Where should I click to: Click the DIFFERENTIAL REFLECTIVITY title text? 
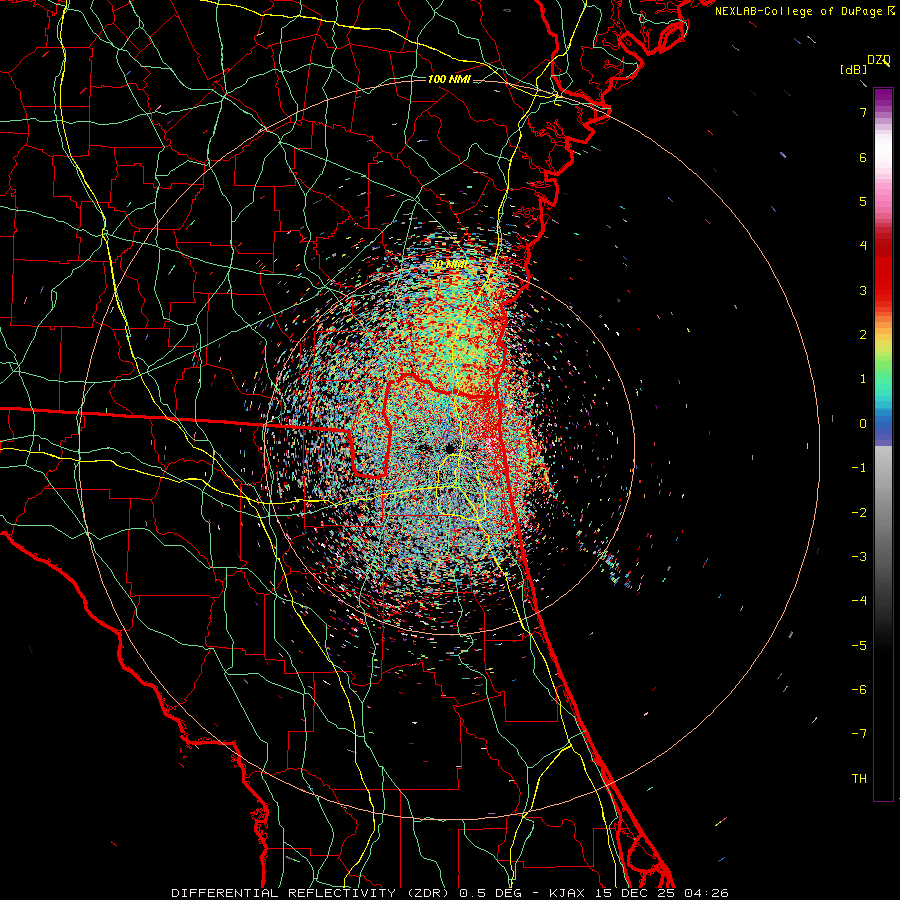[x=284, y=893]
